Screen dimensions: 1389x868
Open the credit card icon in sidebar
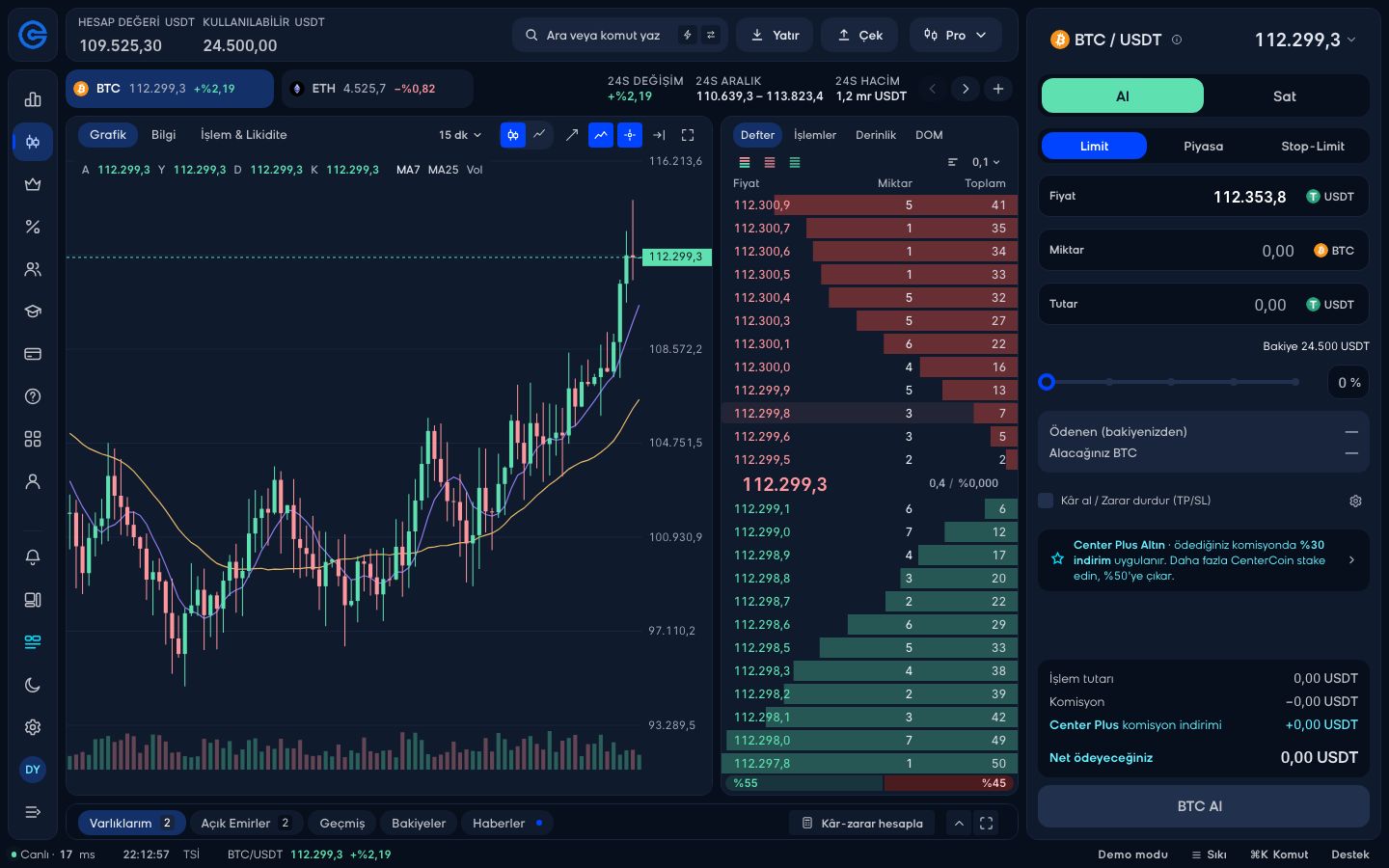(33, 354)
